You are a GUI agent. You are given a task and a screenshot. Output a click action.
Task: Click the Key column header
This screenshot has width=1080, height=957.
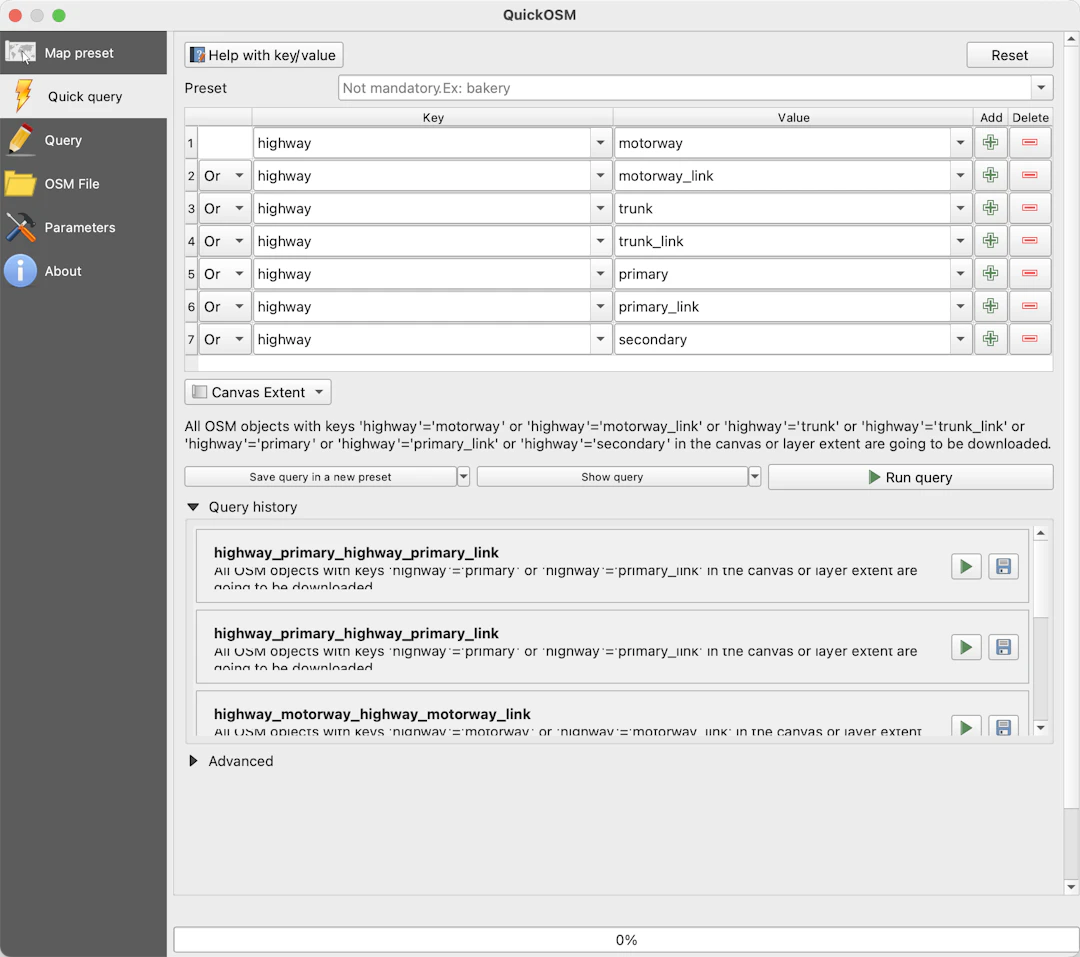433,117
